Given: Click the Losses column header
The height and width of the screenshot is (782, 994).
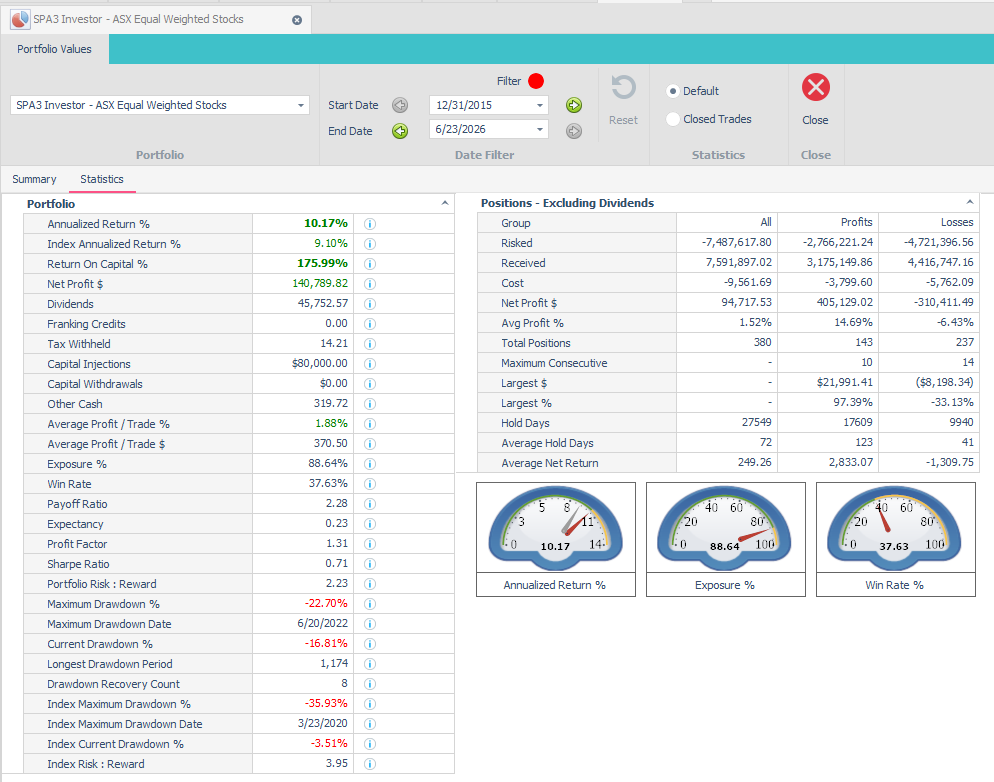Looking at the screenshot, I should pos(957,222).
